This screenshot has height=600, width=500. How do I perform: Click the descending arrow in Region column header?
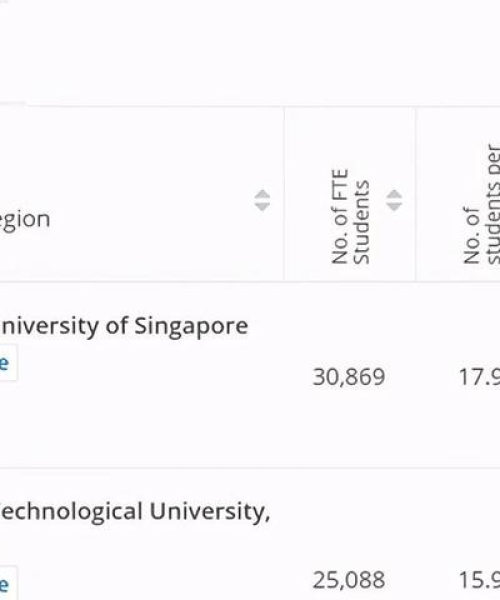262,207
